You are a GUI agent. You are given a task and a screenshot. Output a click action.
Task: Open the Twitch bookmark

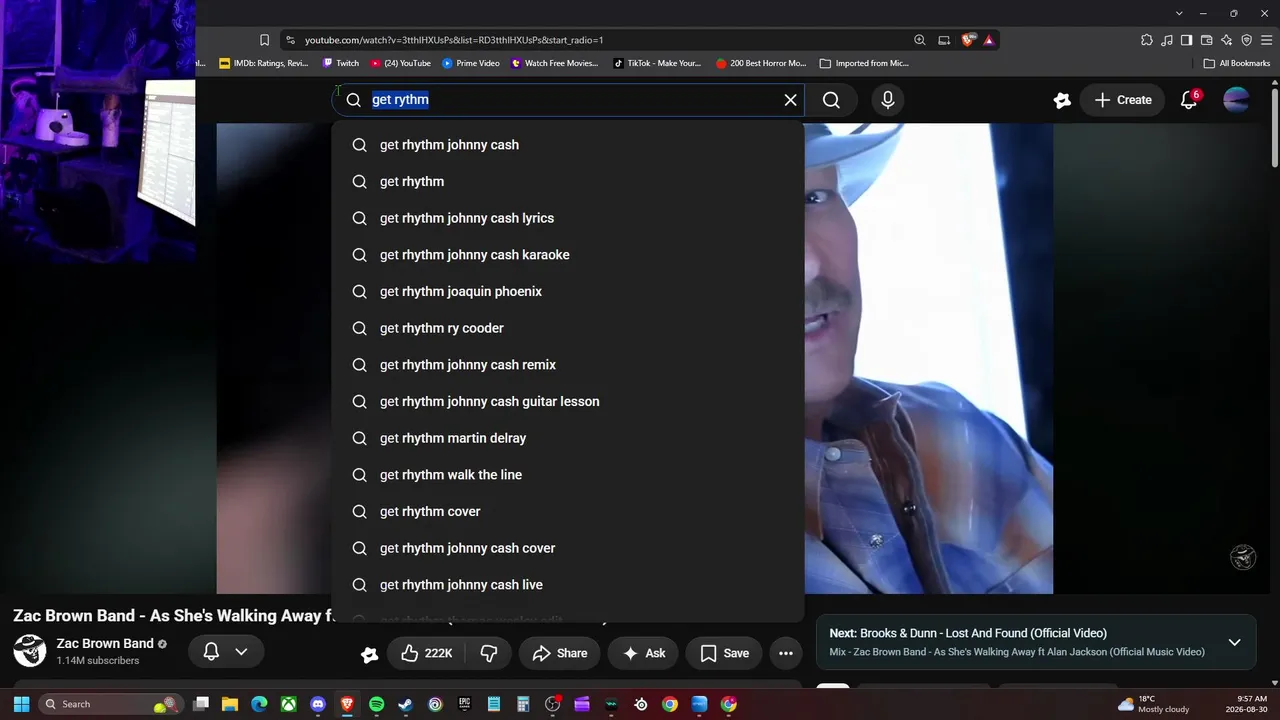click(341, 63)
